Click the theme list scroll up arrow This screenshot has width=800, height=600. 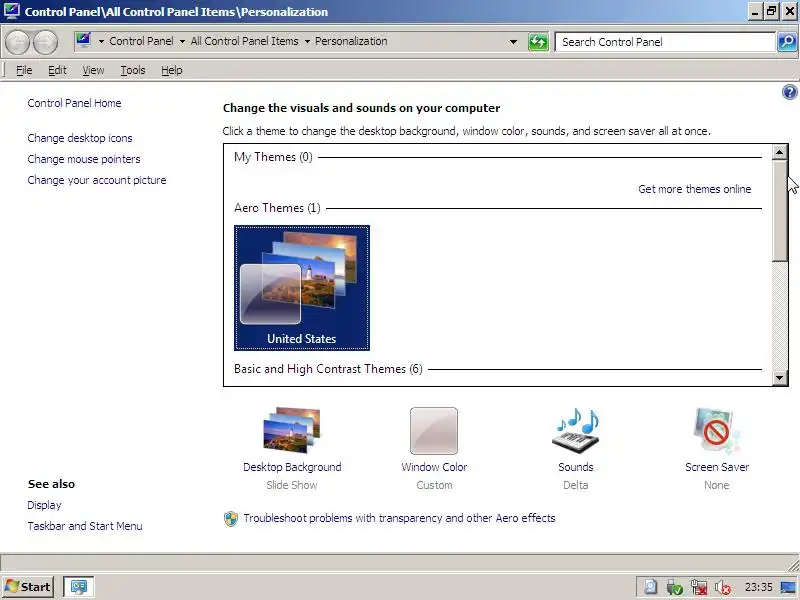click(780, 153)
